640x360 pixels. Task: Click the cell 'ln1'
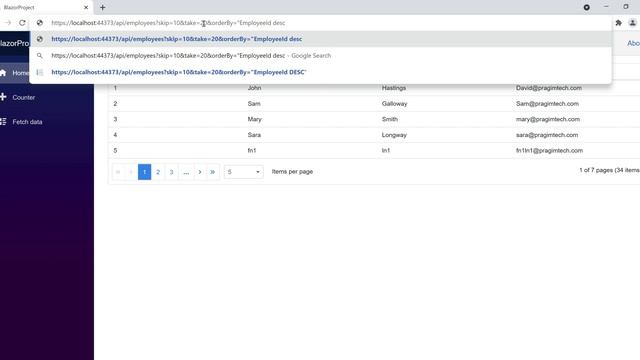click(x=386, y=150)
